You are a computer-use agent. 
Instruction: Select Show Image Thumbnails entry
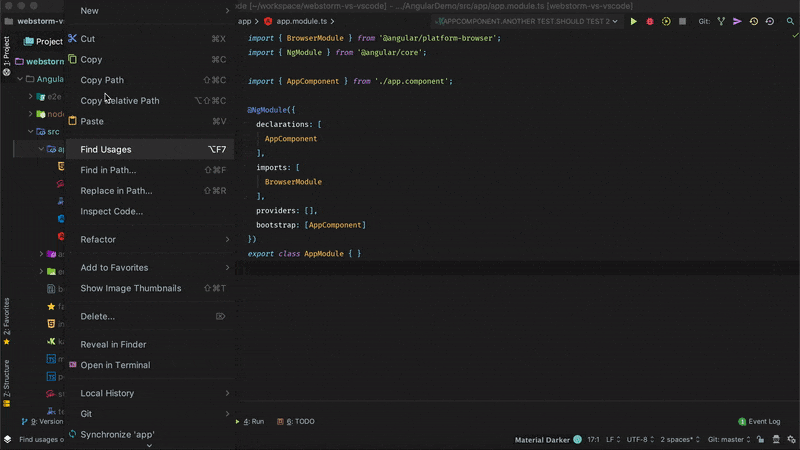coord(149,288)
